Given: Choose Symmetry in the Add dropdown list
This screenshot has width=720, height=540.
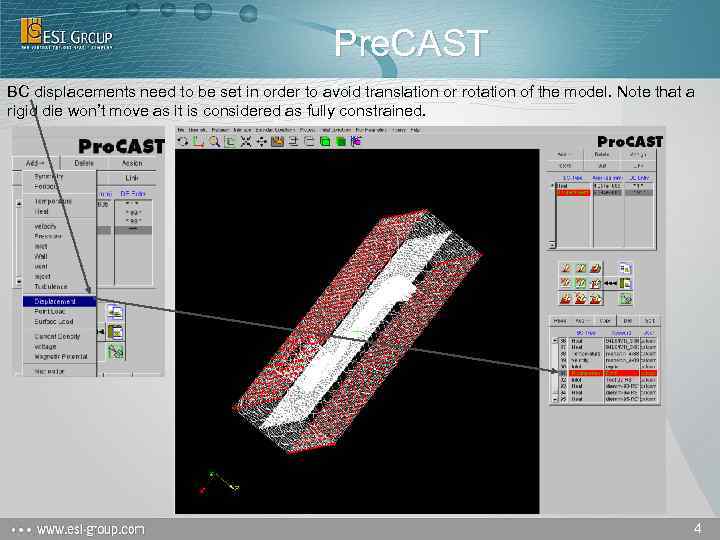Looking at the screenshot, I should [x=48, y=176].
